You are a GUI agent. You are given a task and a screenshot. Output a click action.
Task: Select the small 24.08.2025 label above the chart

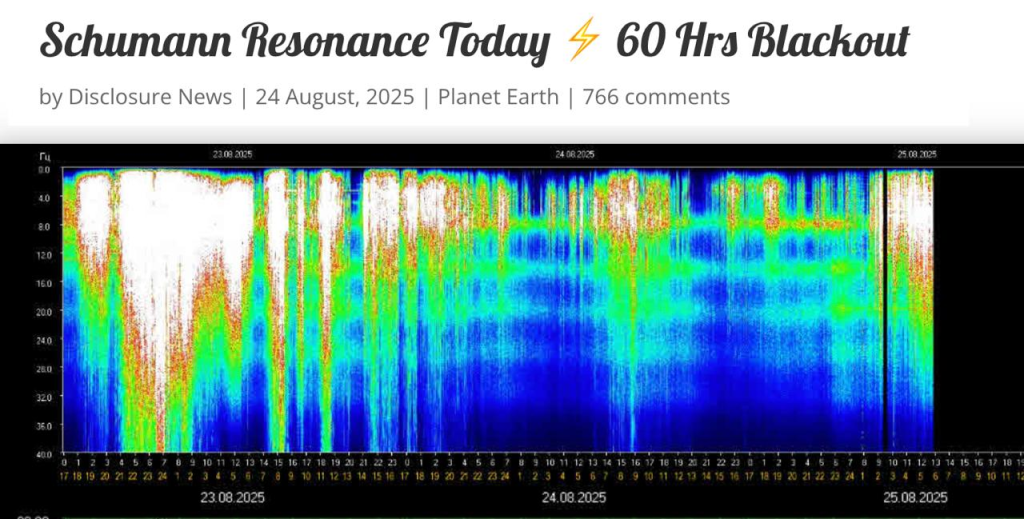(575, 155)
